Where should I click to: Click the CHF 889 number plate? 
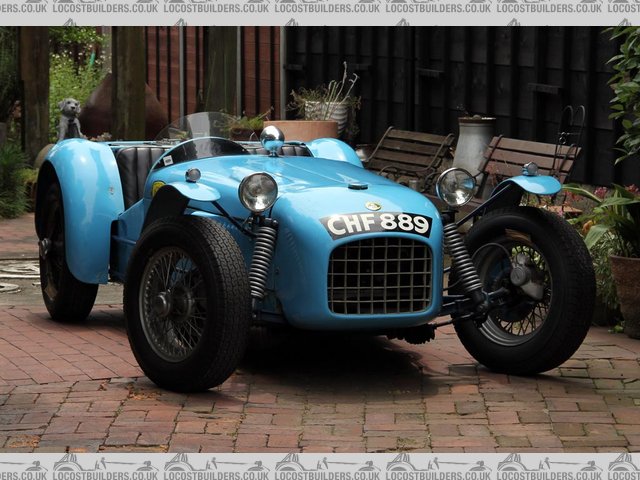tap(378, 224)
